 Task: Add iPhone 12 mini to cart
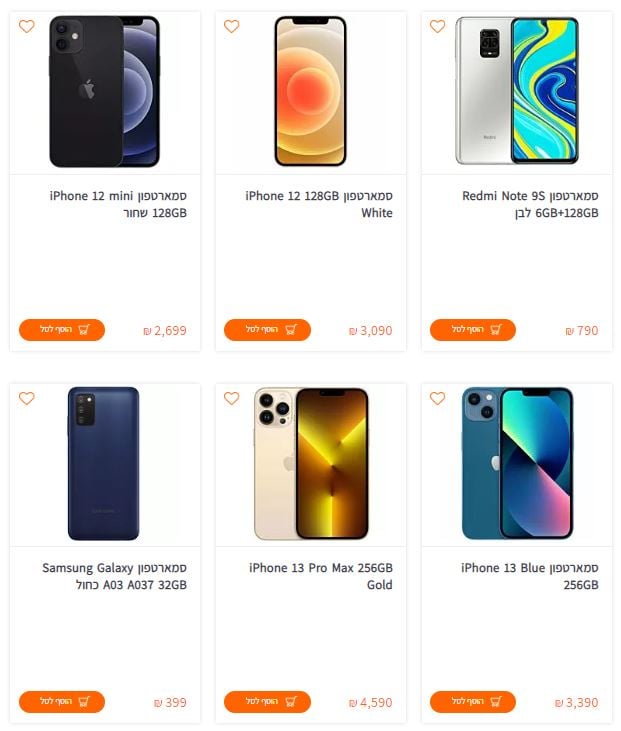point(62,330)
